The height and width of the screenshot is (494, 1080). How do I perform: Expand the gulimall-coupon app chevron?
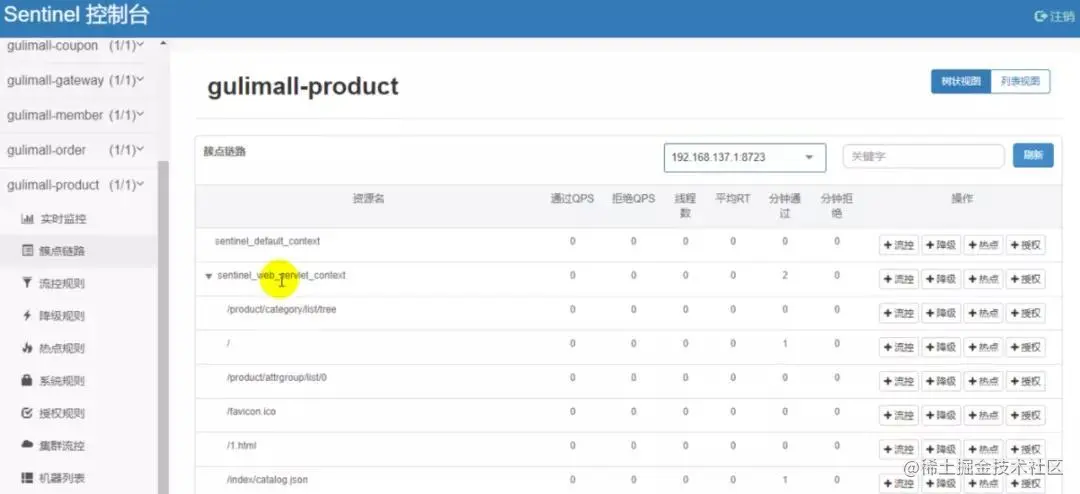(141, 45)
